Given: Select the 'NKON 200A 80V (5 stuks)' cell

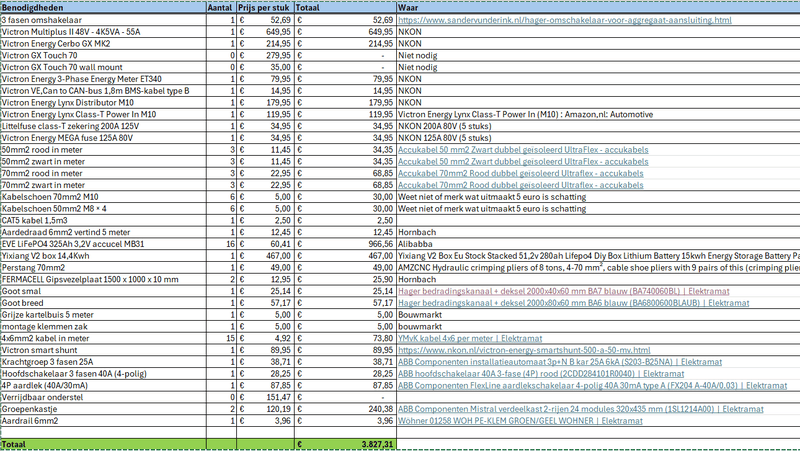Looking at the screenshot, I should tap(598, 126).
